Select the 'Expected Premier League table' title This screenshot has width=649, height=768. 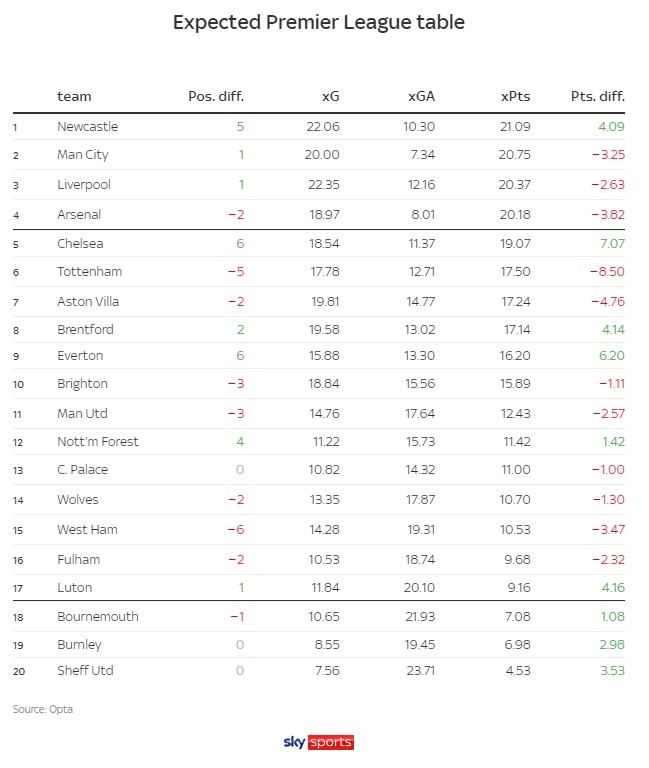coord(318,22)
